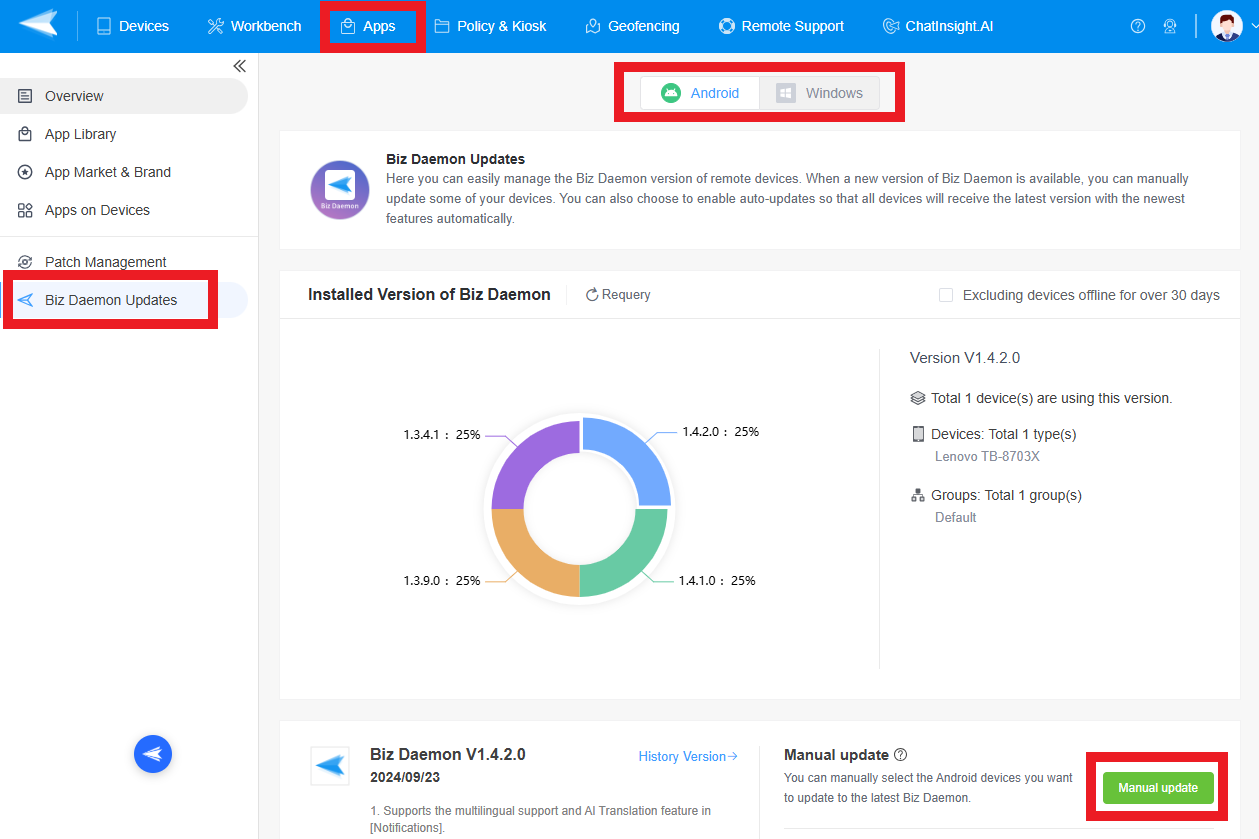Open Biz Daemon Updates in sidebar

110,298
